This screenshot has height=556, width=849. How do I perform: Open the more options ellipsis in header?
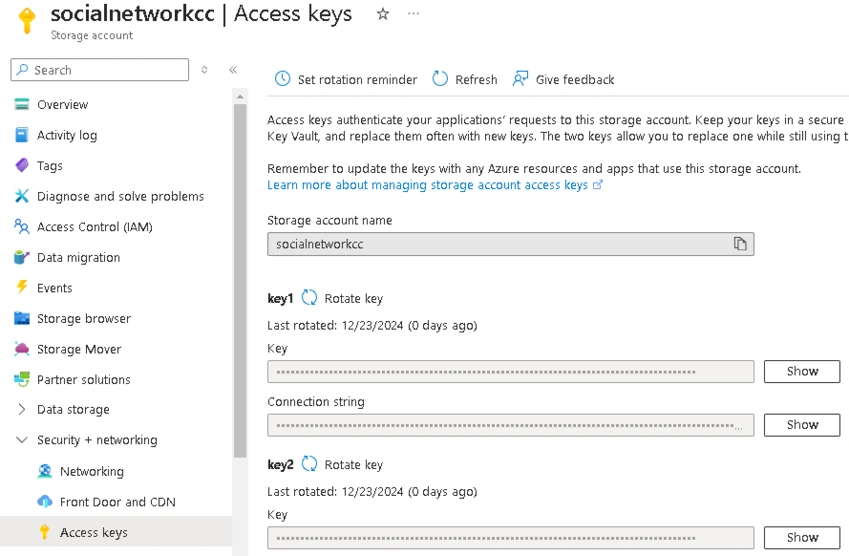(x=413, y=14)
